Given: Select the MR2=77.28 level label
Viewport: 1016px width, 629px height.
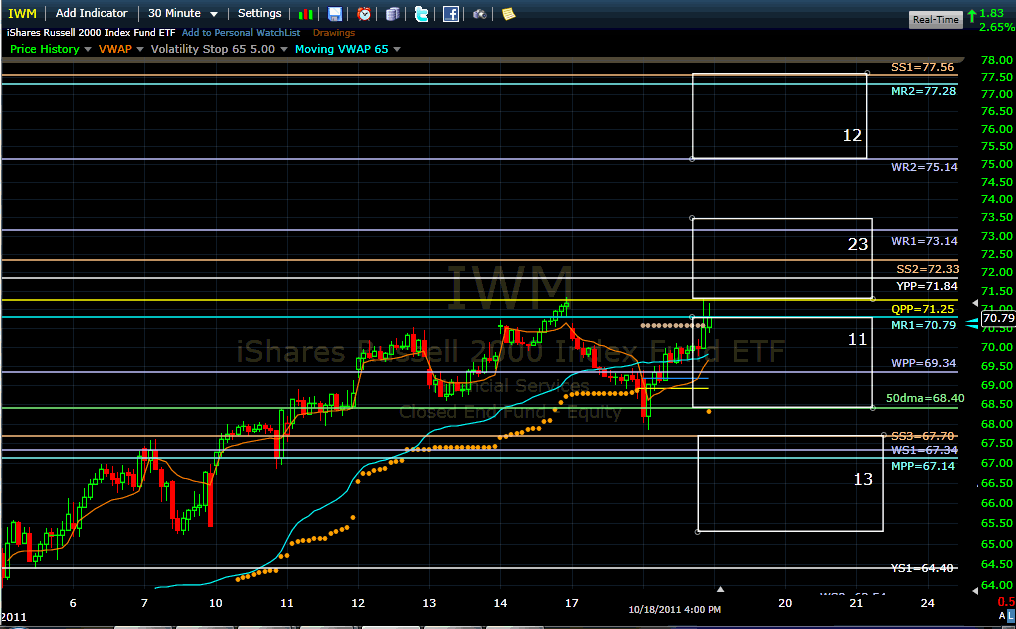Looking at the screenshot, I should click(923, 91).
